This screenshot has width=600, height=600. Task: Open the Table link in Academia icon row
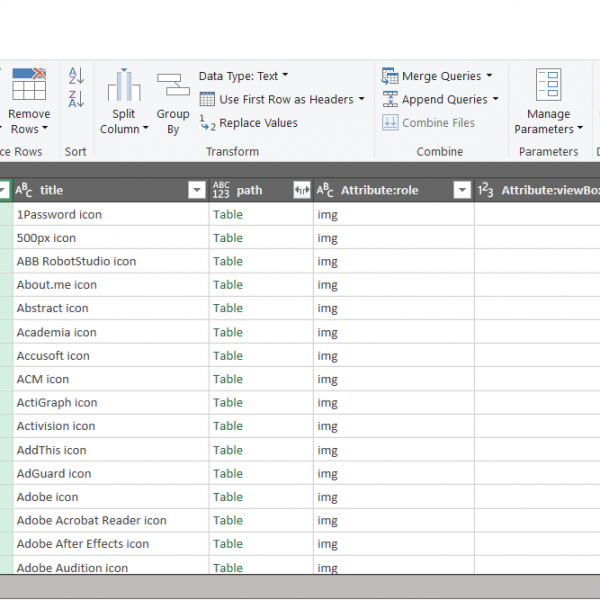(228, 332)
